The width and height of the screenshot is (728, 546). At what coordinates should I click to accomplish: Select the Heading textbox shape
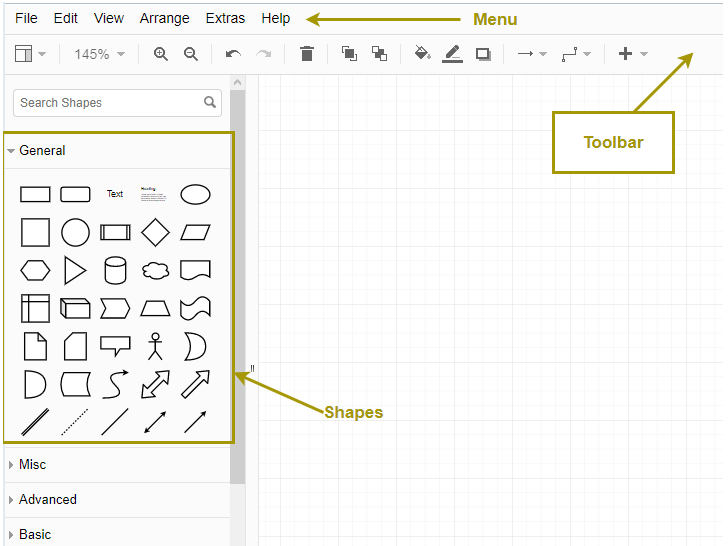point(154,194)
